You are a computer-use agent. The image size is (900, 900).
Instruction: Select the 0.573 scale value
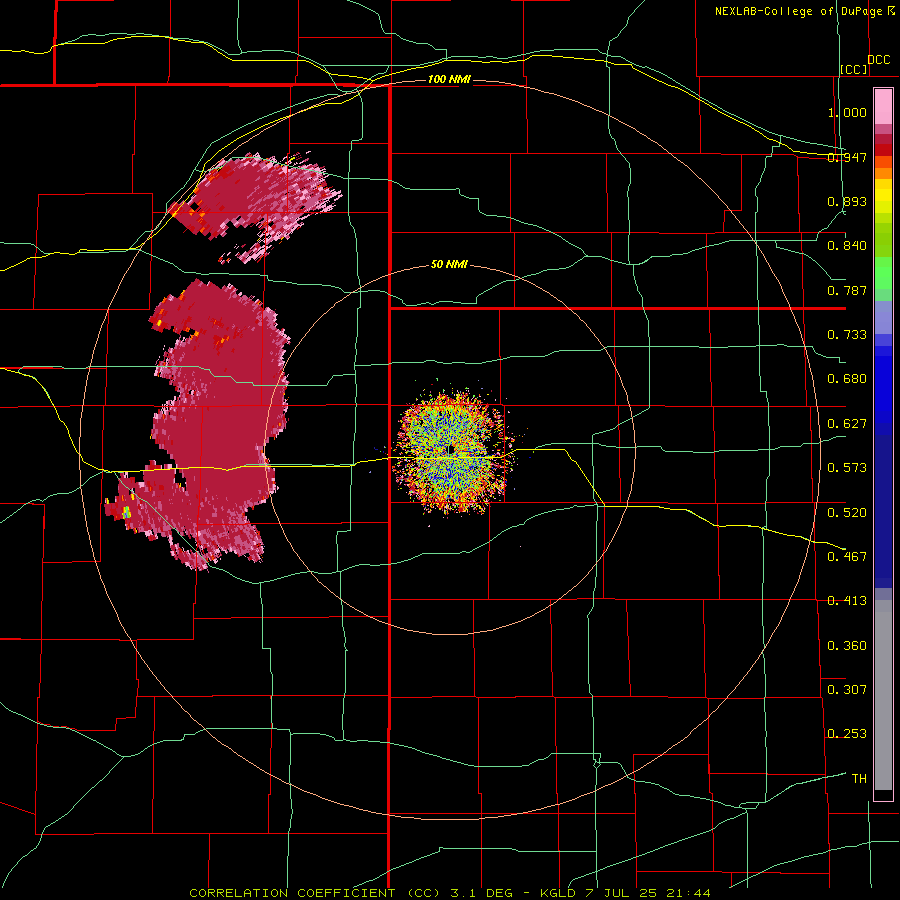847,468
